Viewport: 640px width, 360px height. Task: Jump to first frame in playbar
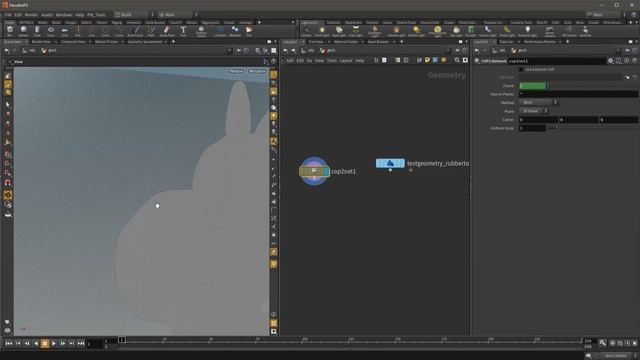point(9,344)
